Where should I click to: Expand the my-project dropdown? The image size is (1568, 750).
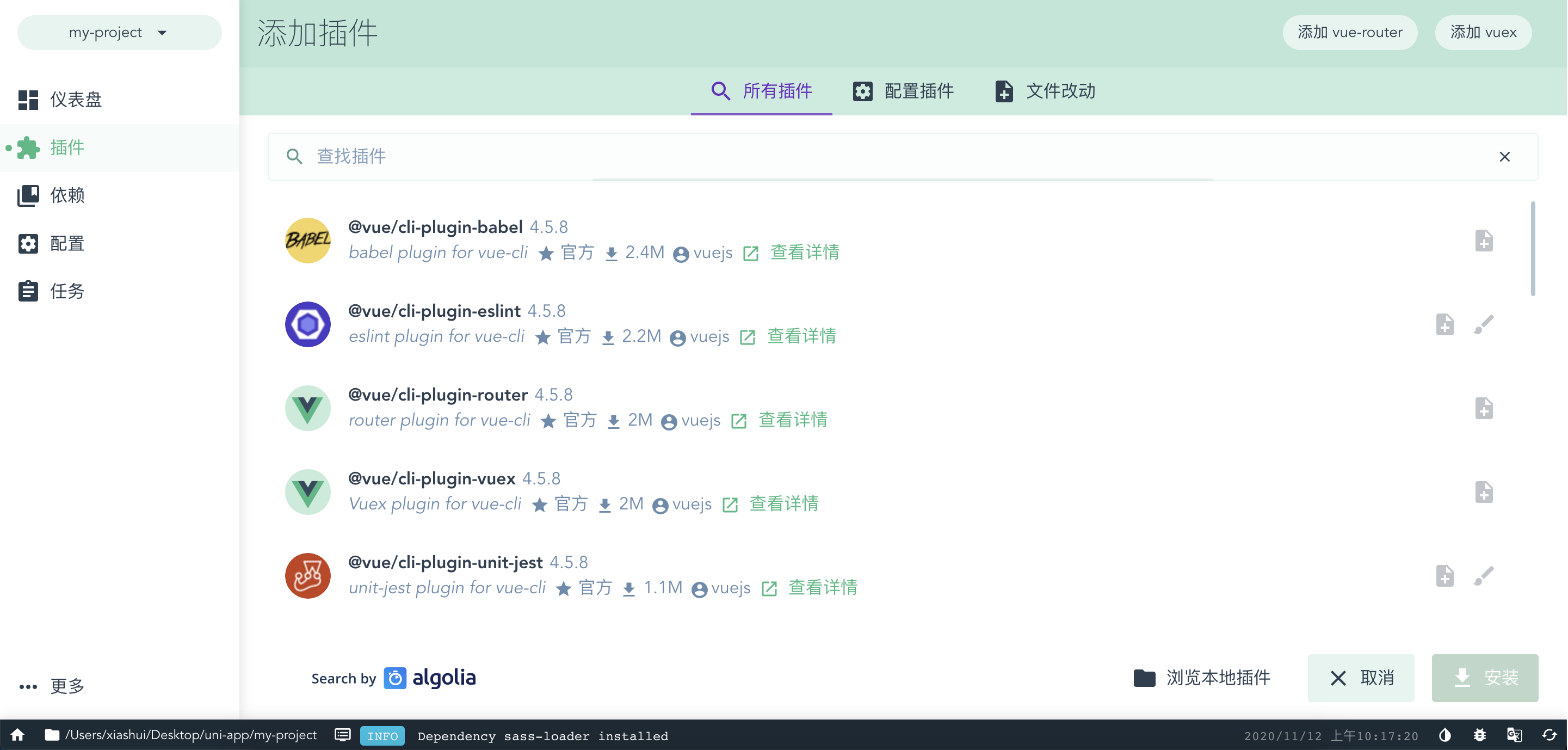pos(119,32)
